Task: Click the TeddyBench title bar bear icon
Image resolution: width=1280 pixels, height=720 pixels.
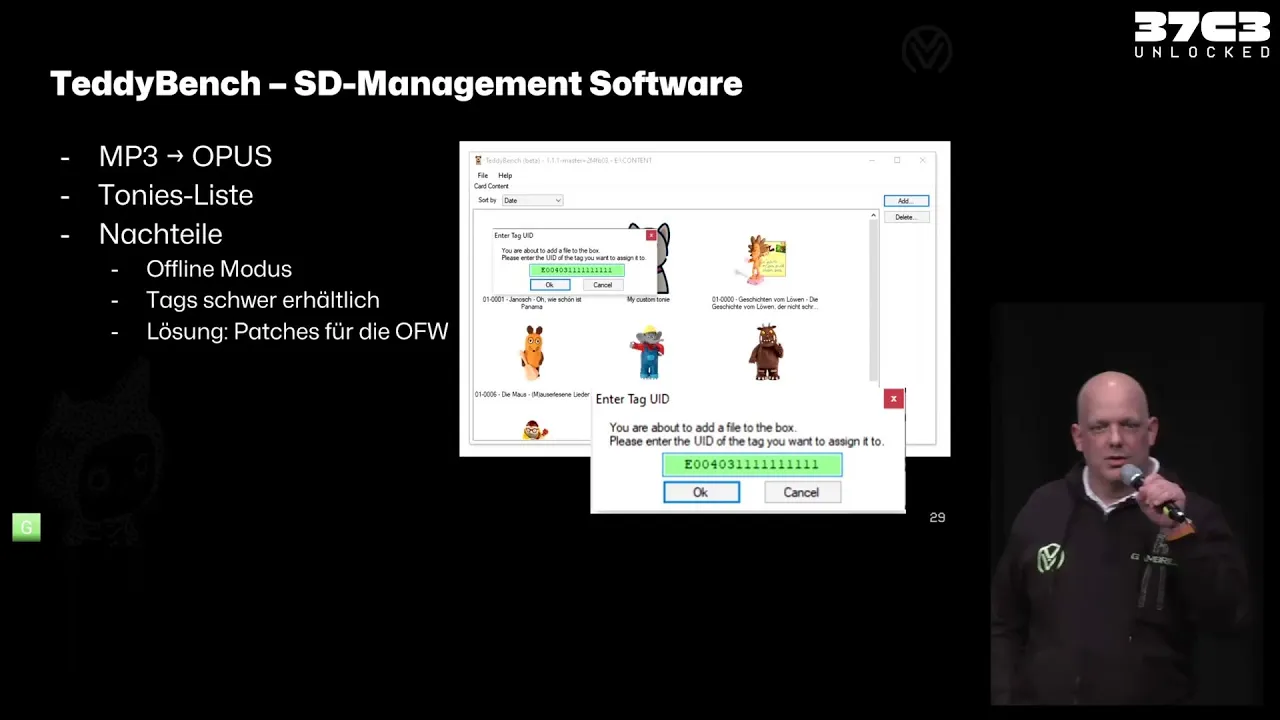Action: point(478,160)
